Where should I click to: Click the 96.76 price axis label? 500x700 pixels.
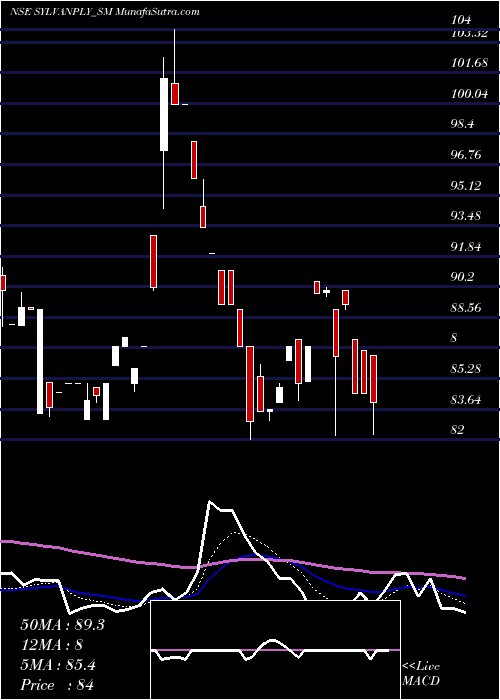[x=467, y=155]
